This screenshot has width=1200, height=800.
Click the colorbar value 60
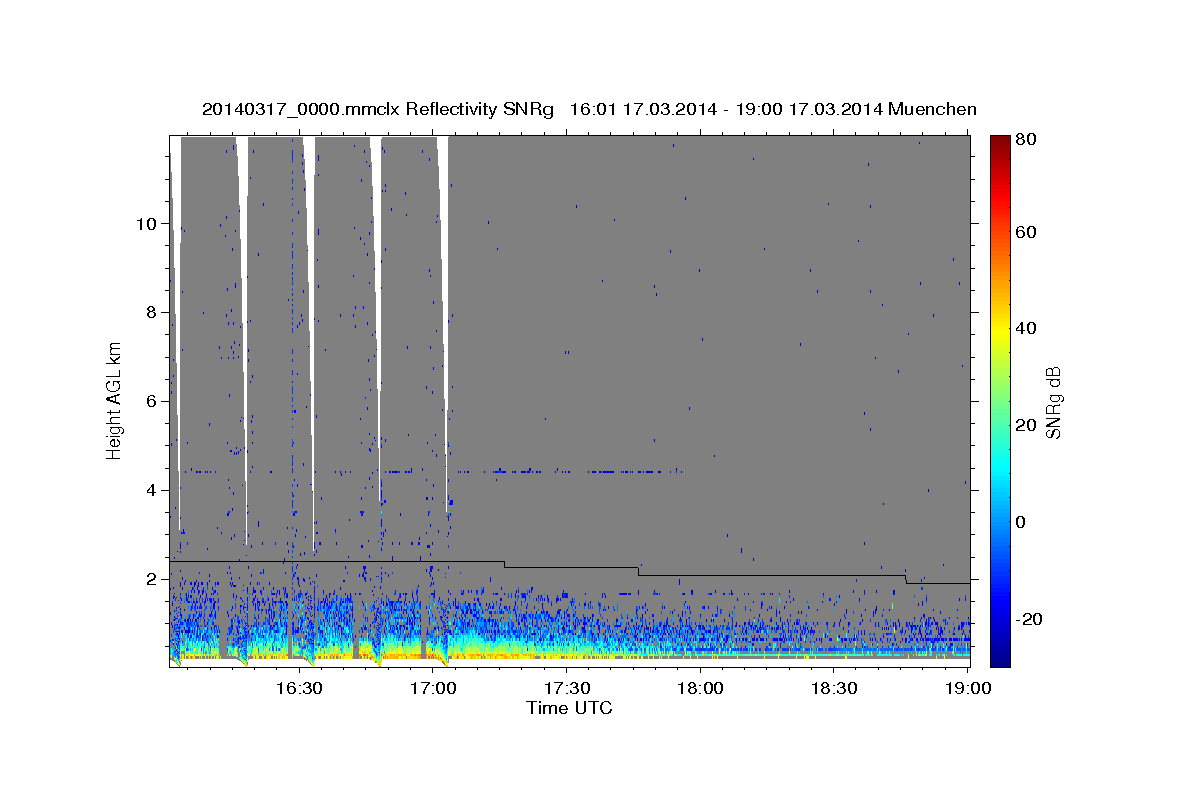pos(1027,232)
